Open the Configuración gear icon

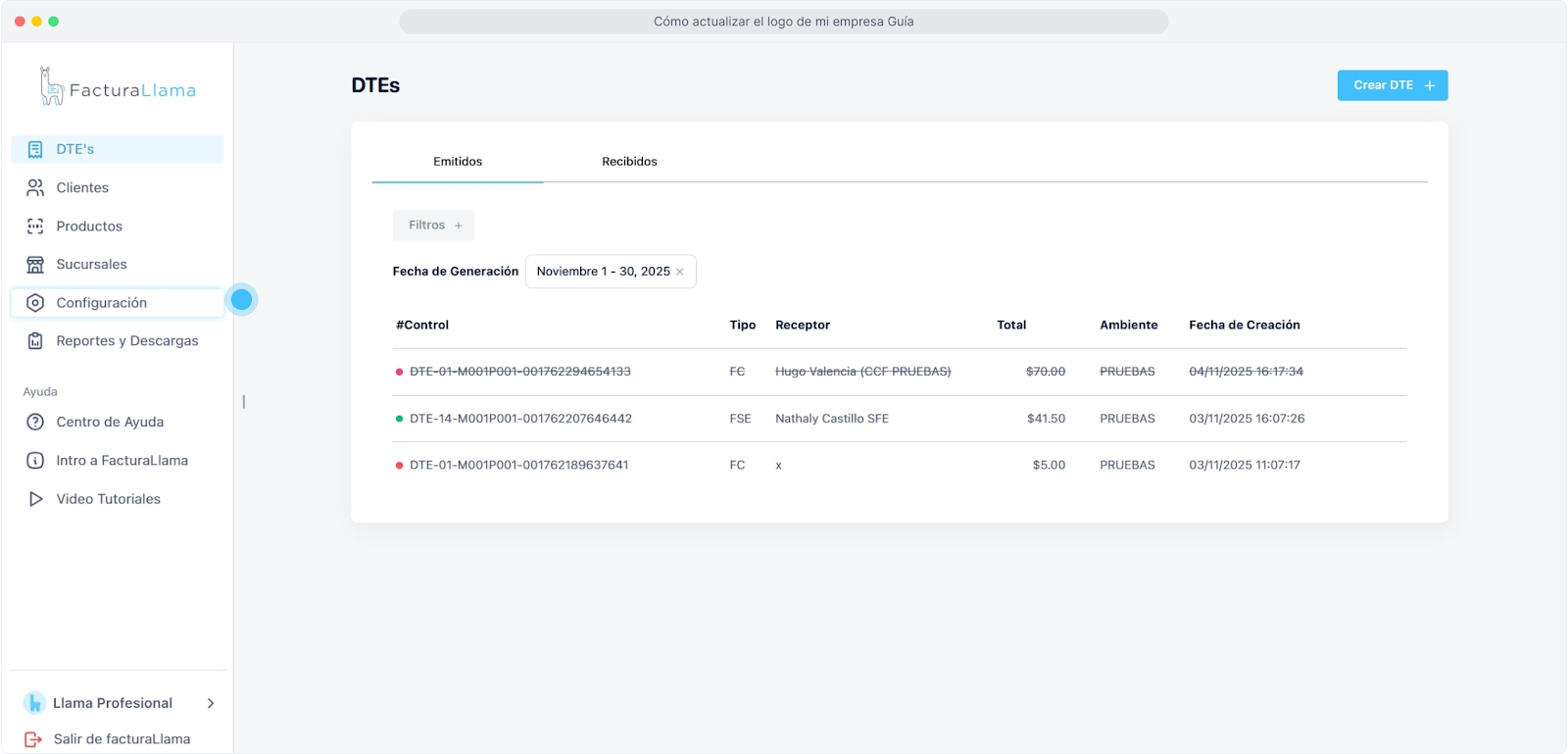(35, 303)
